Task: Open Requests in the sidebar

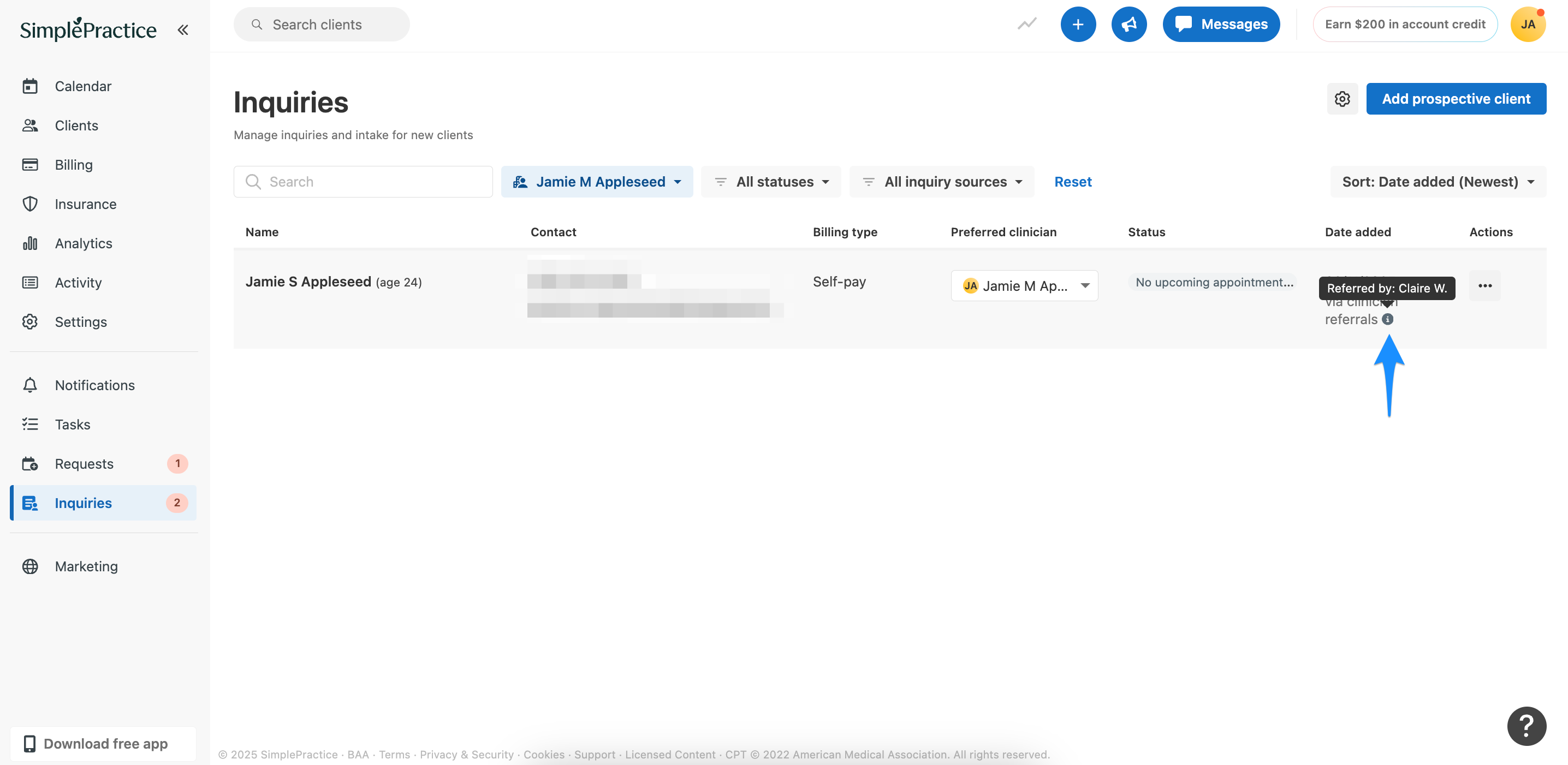Action: point(84,464)
